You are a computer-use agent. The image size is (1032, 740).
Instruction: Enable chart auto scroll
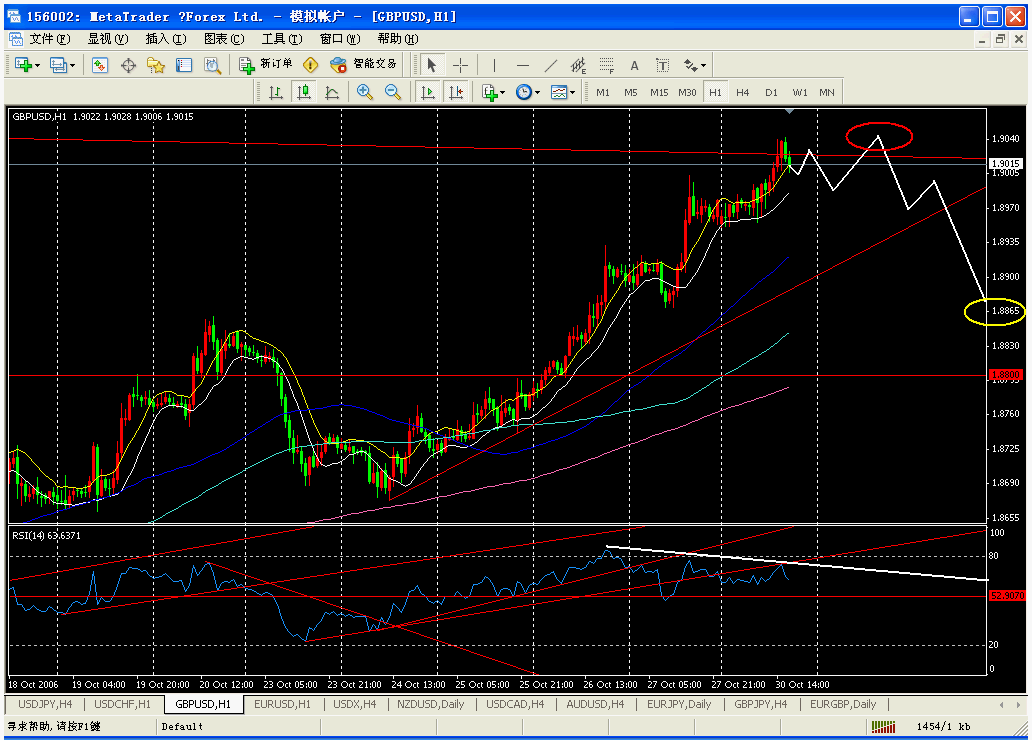(x=428, y=91)
